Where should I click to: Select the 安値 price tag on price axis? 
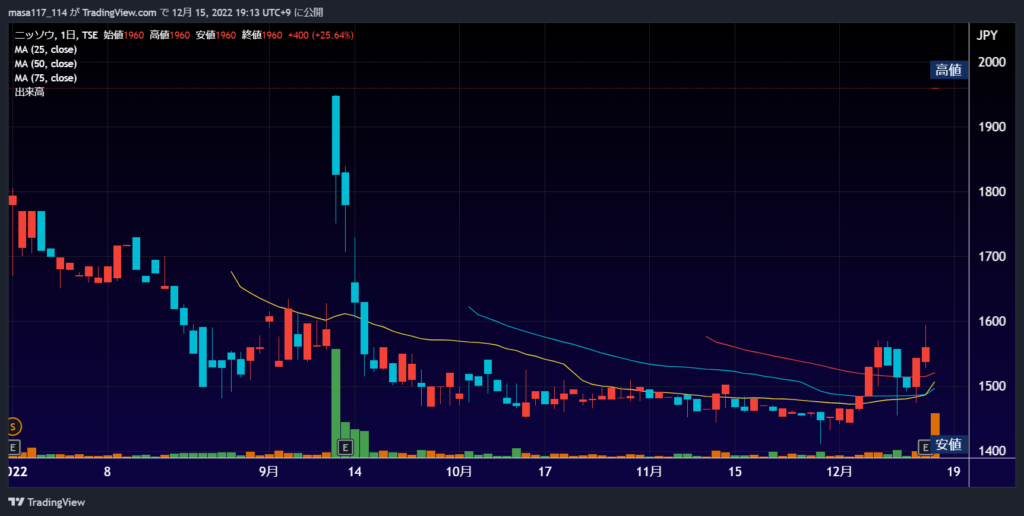949,445
